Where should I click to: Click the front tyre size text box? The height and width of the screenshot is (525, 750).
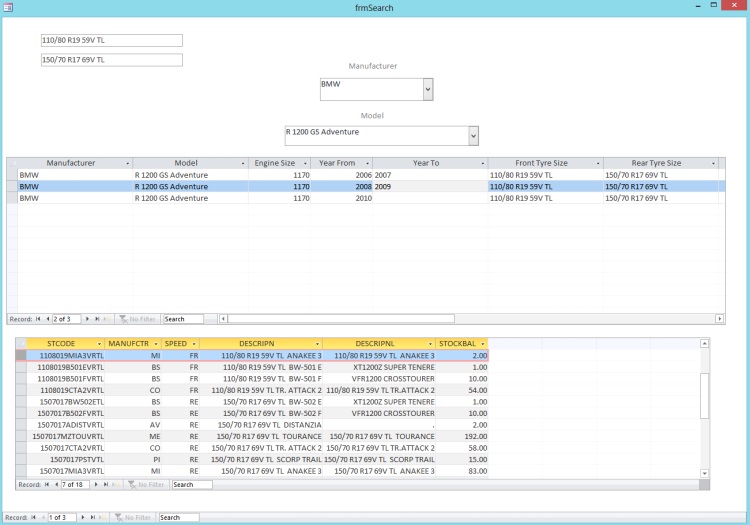click(x=111, y=41)
